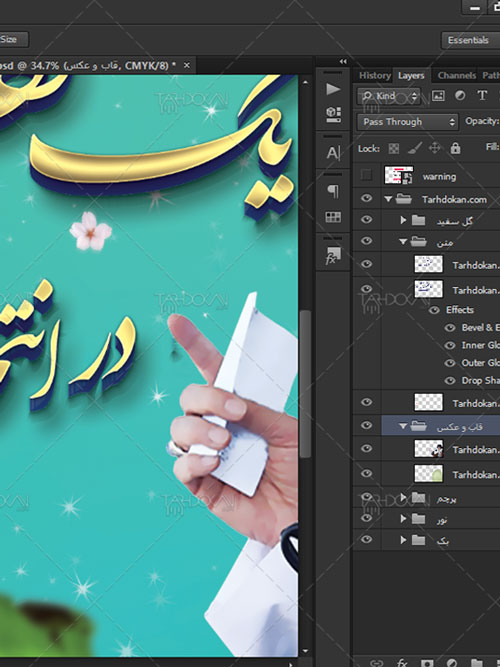The height and width of the screenshot is (667, 500).
Task: Expand the نور group
Action: point(403,519)
